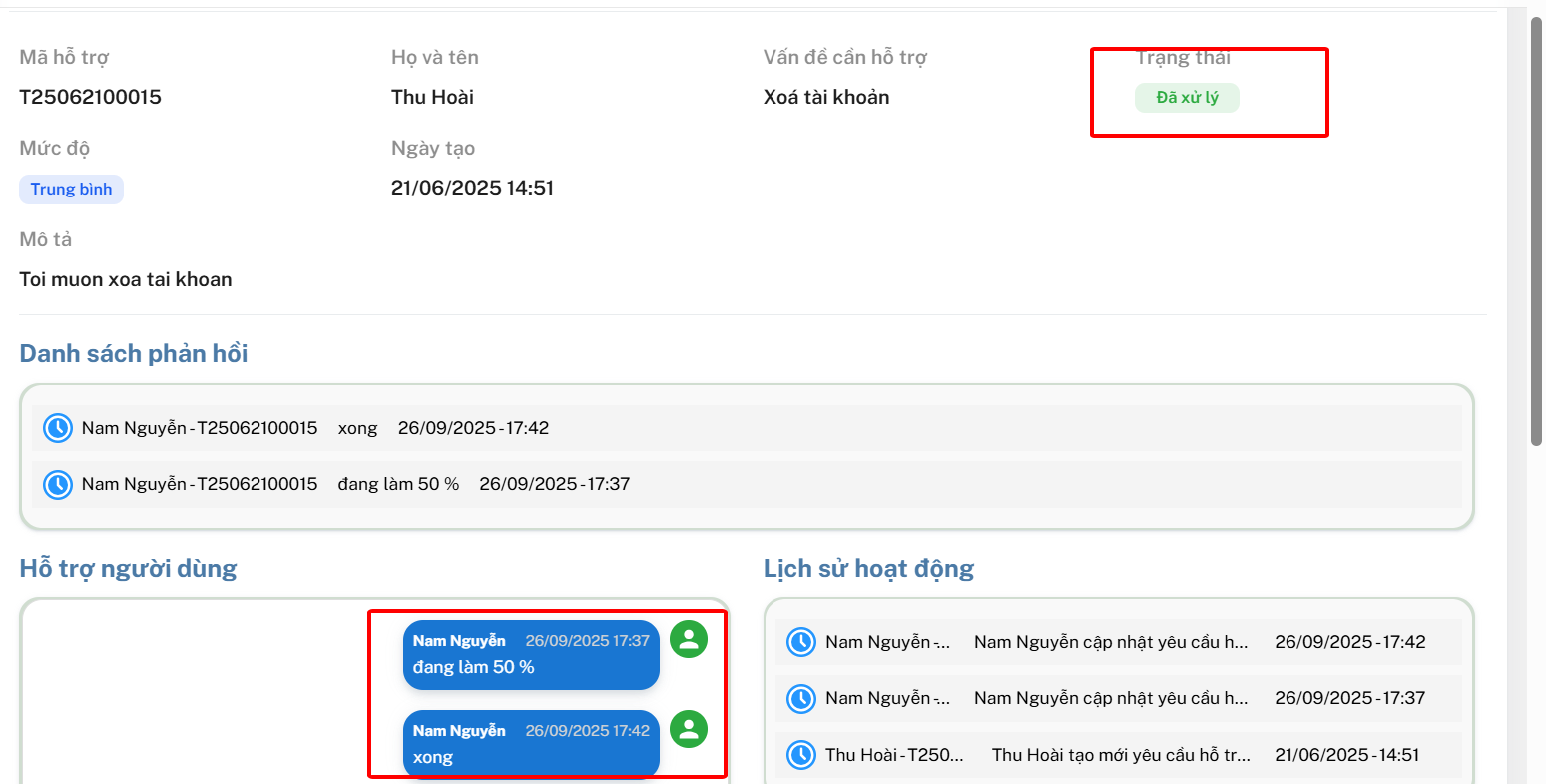Click the avatar beside the "đang làm 50 %" chat message
This screenshot has height=784, width=1546.
pyautogui.click(x=689, y=640)
